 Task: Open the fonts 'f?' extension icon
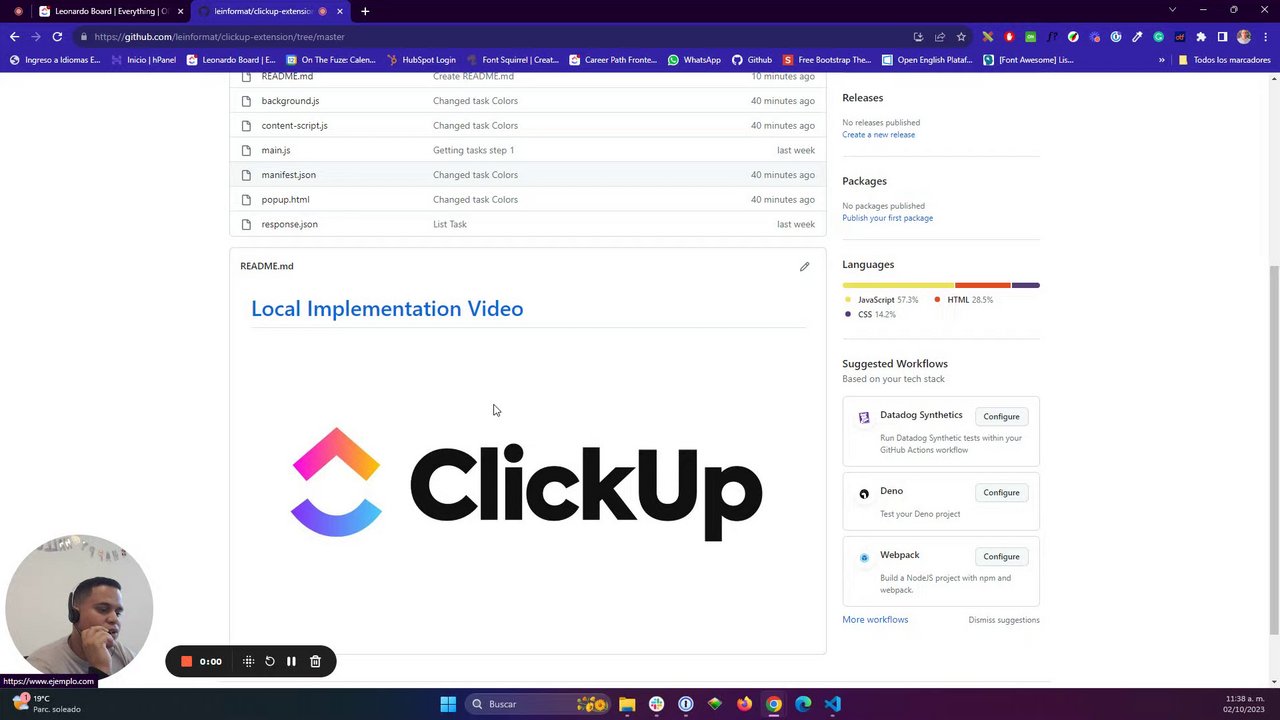(1052, 37)
